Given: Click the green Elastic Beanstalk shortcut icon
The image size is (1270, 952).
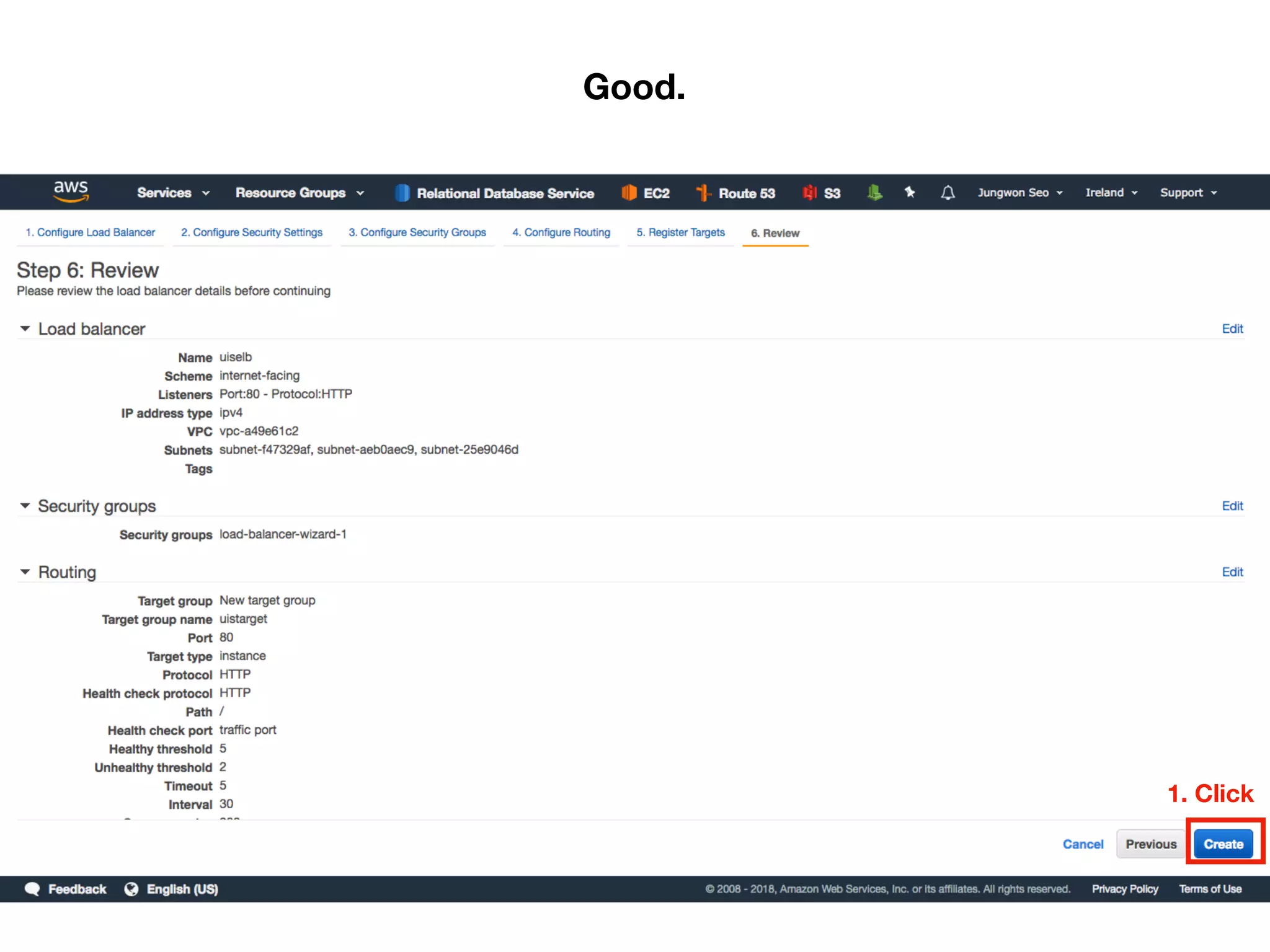Looking at the screenshot, I should (874, 193).
